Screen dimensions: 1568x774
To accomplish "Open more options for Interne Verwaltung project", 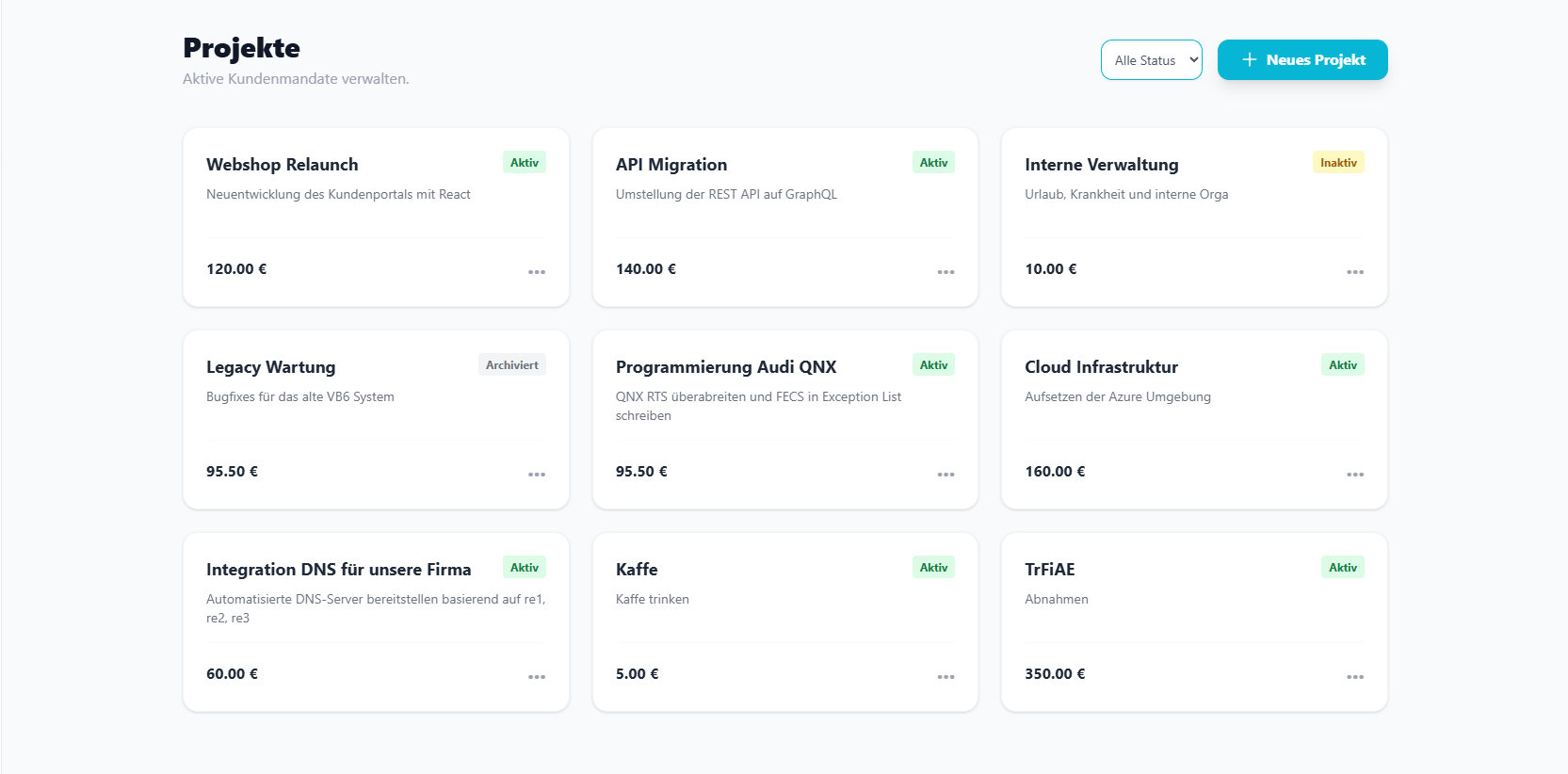I will point(1354,272).
